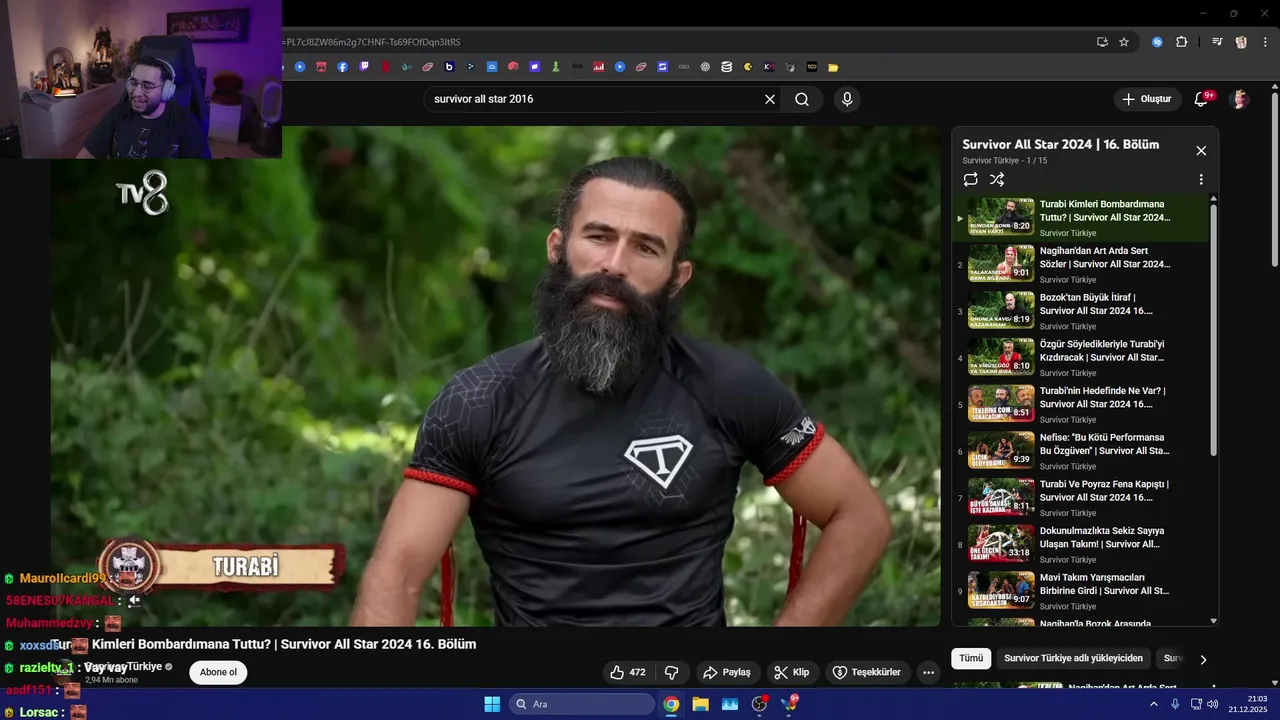The width and height of the screenshot is (1280, 720).
Task: Click install/cast icon in address bar
Action: tap(1102, 42)
